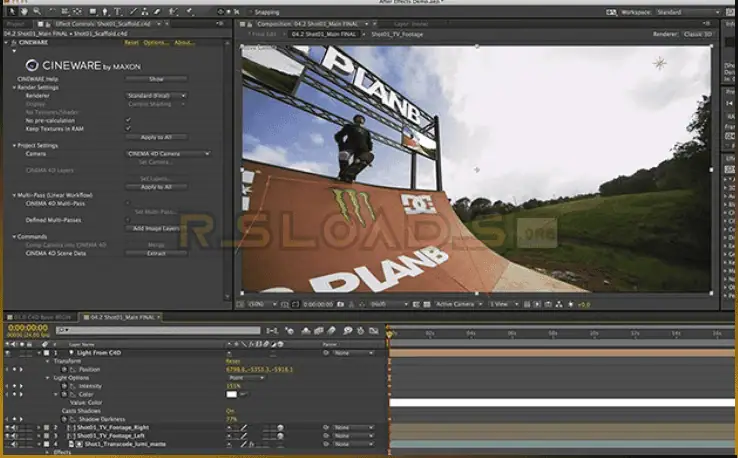Select the Shot01_TV_Footage breadcrumb tab
The height and width of the screenshot is (458, 738).
click(397, 34)
